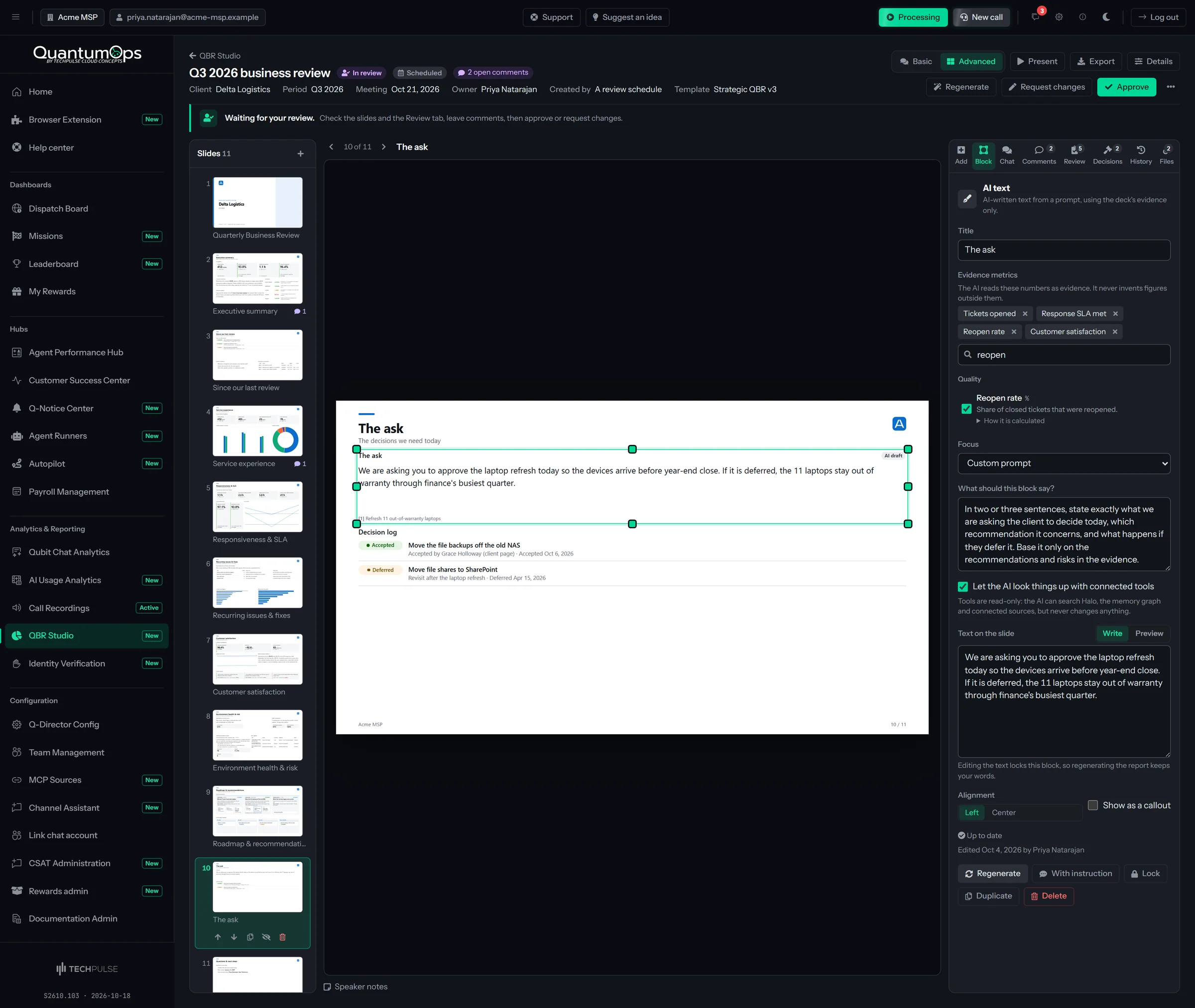Enable Show as a callout checkbox

click(x=1093, y=805)
